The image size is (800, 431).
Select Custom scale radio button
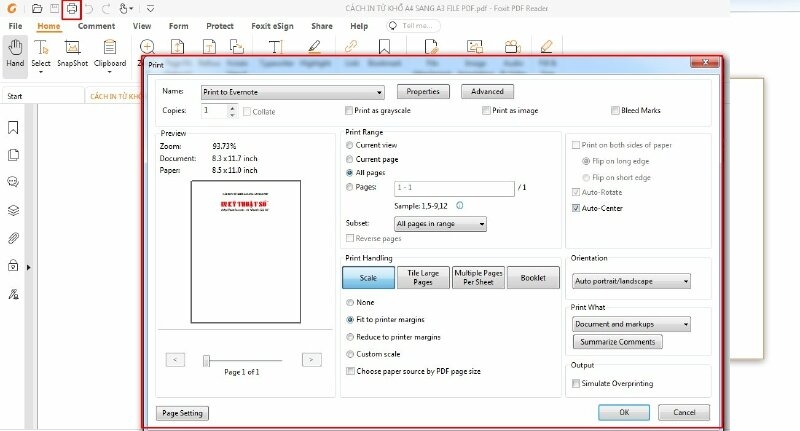350,354
